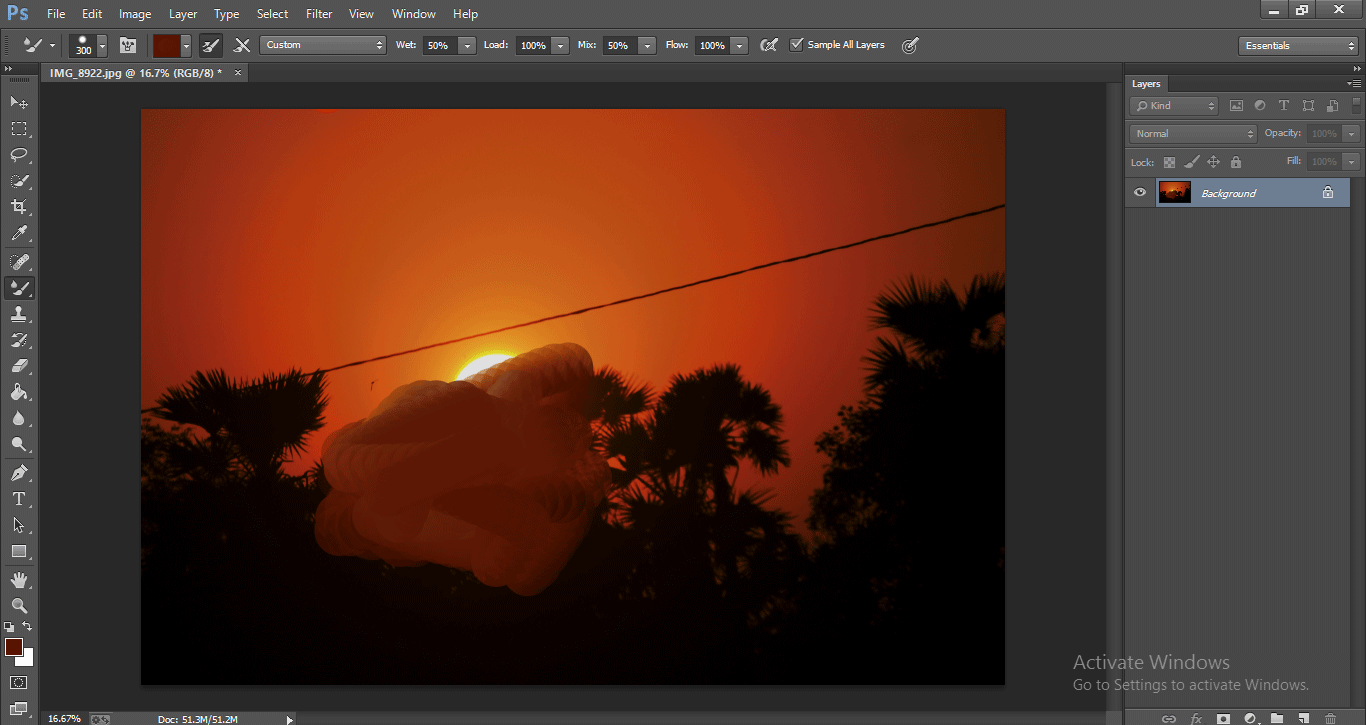
Task: Click the Delete layer trash icon
Action: click(x=1330, y=718)
